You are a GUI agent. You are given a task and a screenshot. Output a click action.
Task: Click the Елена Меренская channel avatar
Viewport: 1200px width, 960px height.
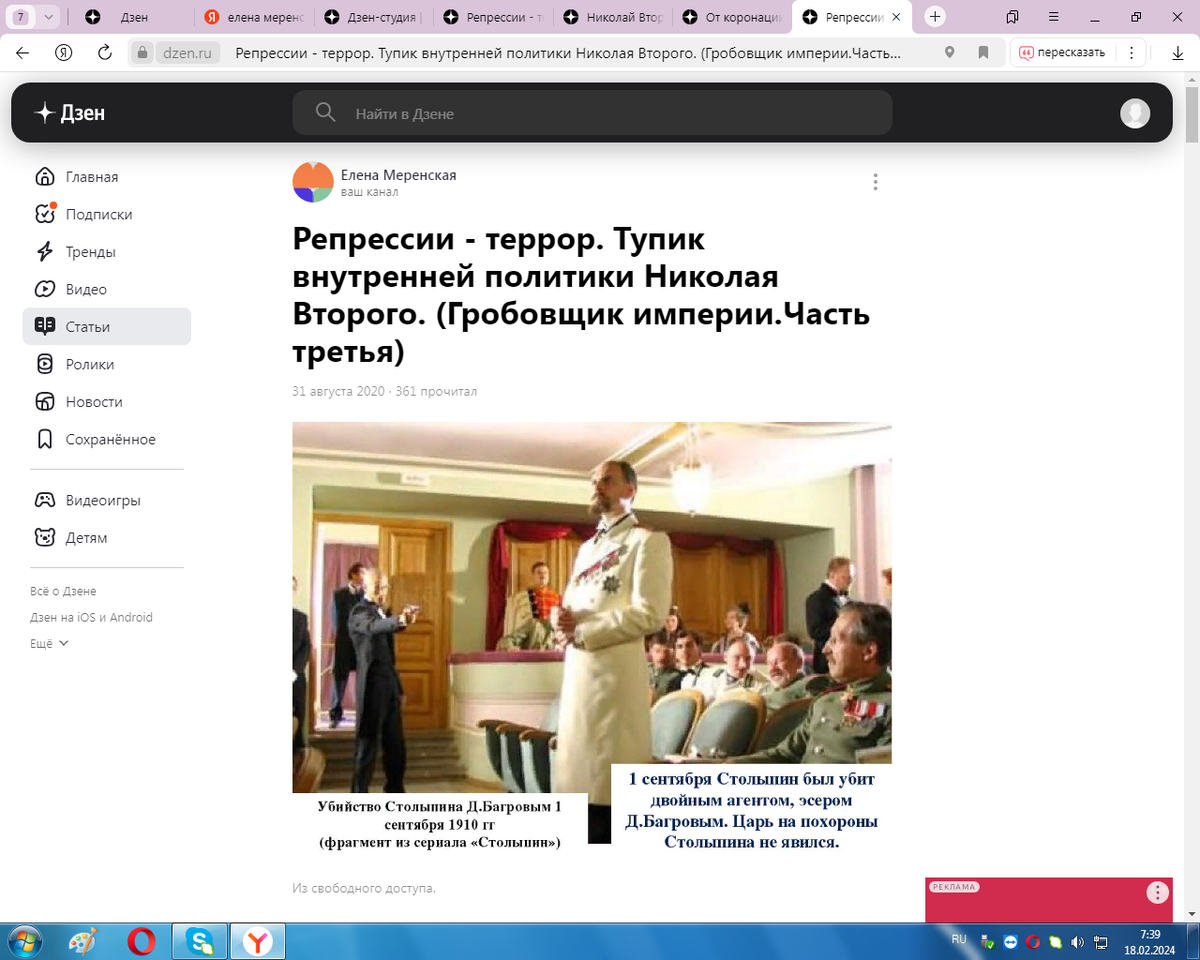[x=313, y=182]
